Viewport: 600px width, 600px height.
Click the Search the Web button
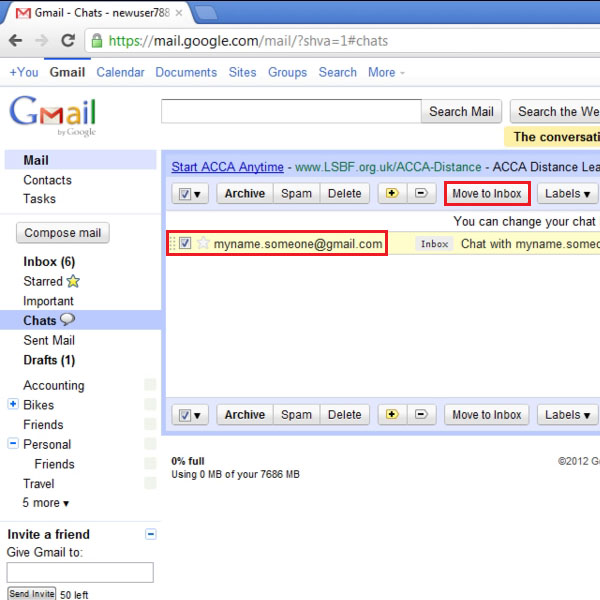pyautogui.click(x=556, y=111)
